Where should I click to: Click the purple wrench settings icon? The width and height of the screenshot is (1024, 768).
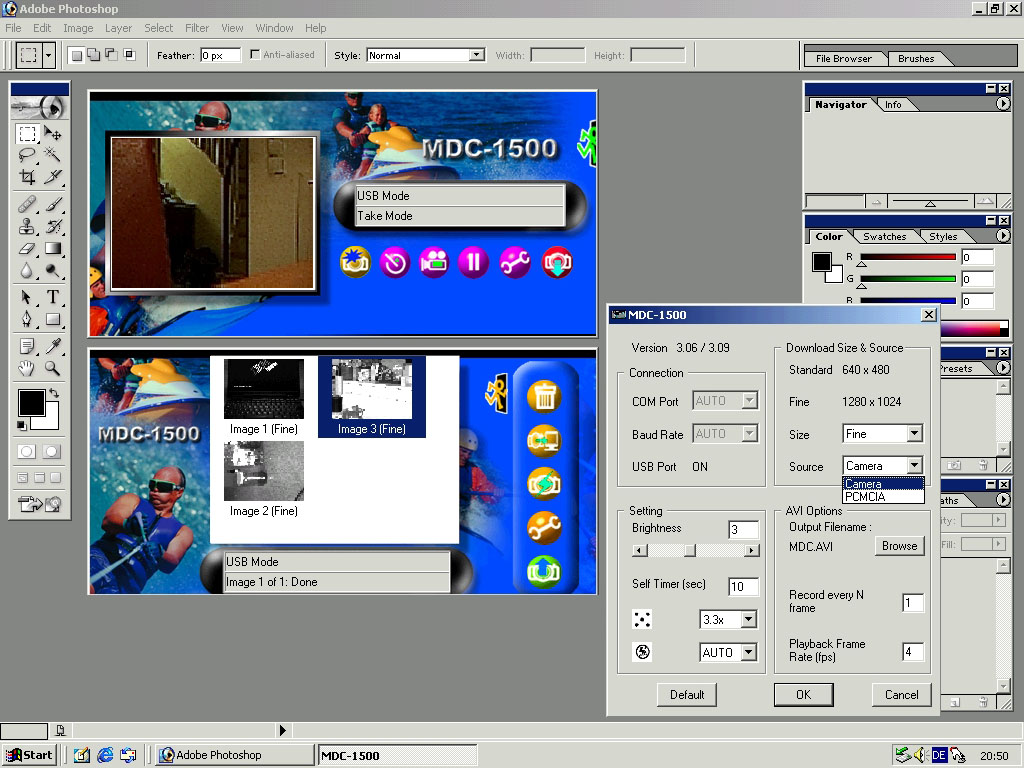click(x=515, y=263)
